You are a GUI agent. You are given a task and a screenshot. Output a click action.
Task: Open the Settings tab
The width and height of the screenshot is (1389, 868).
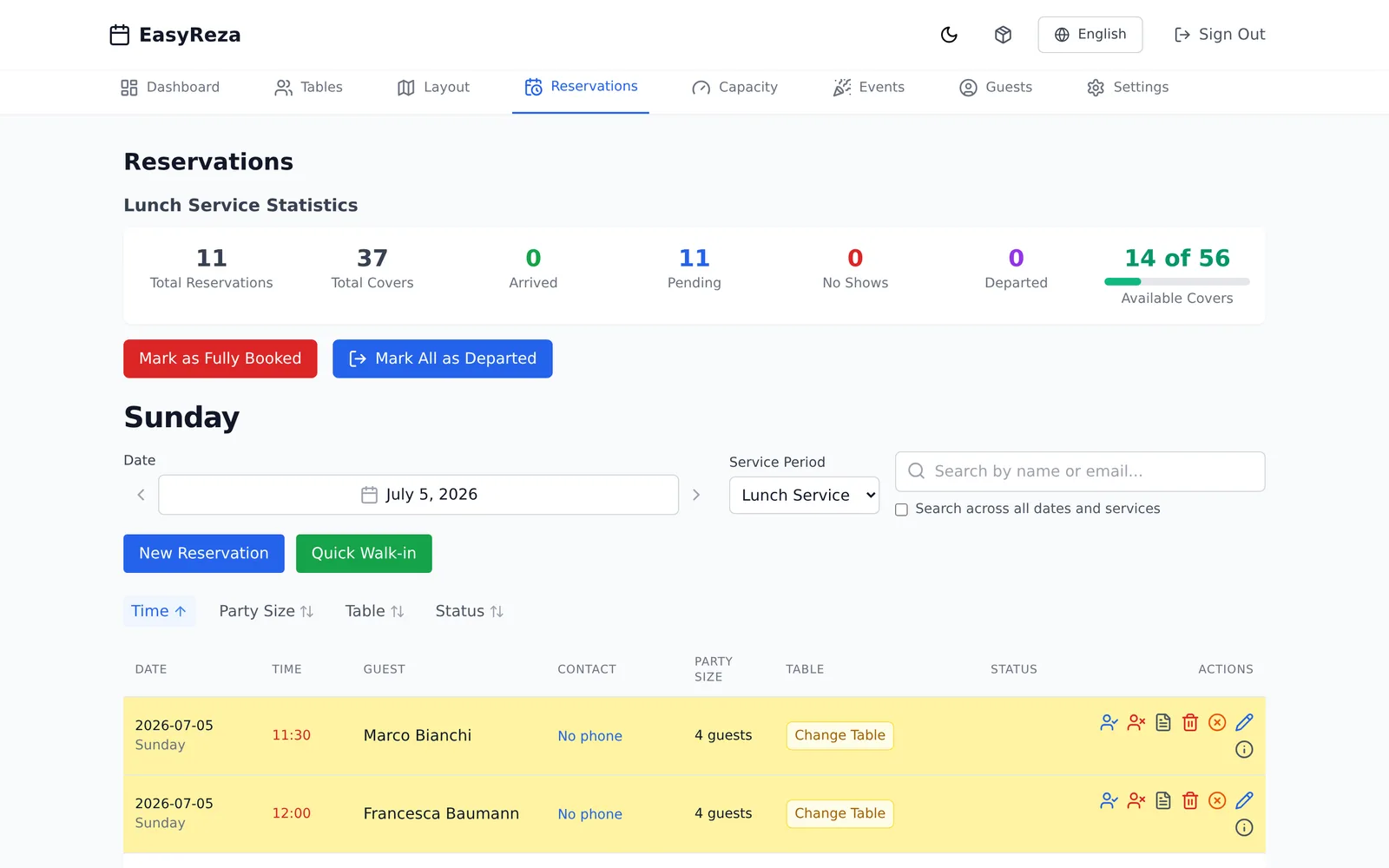click(x=1128, y=87)
